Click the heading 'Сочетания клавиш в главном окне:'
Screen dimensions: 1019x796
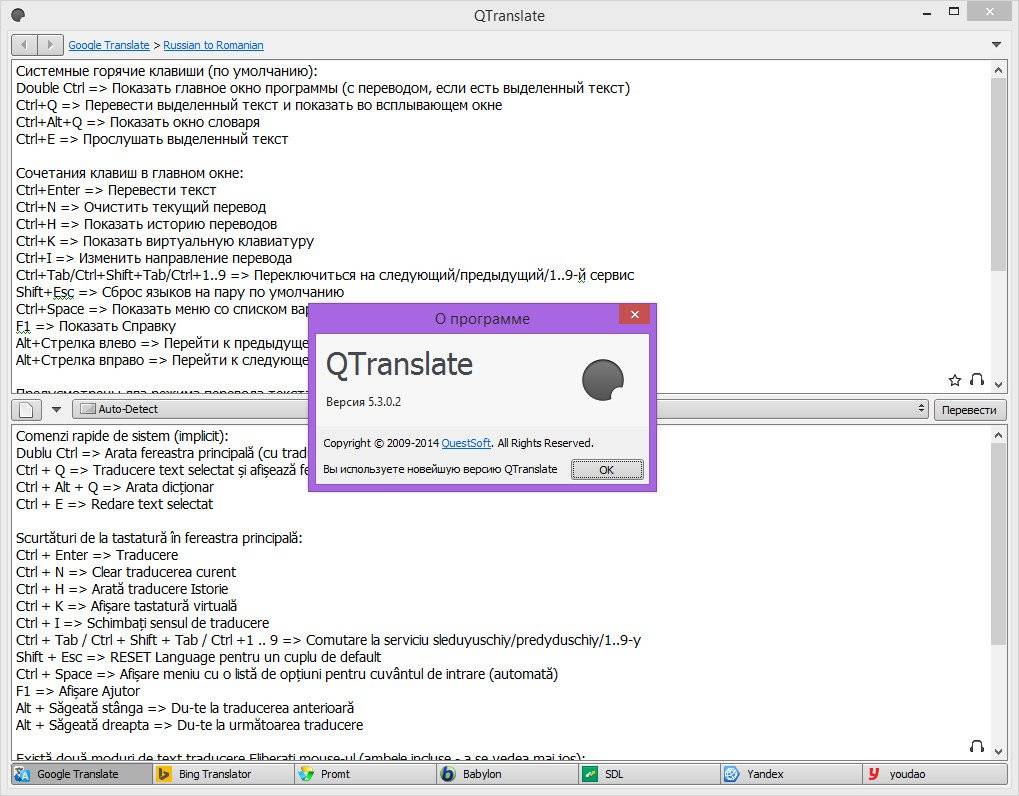point(130,173)
